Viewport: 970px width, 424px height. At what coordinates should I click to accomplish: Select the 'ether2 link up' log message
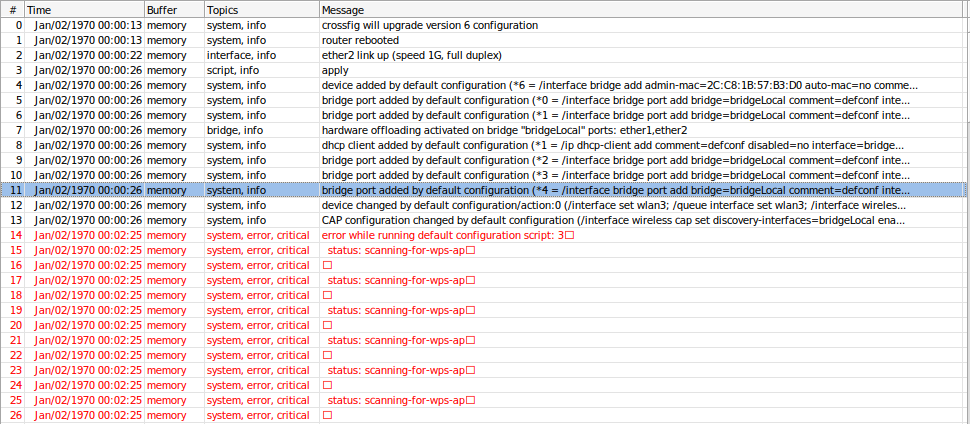pos(411,55)
